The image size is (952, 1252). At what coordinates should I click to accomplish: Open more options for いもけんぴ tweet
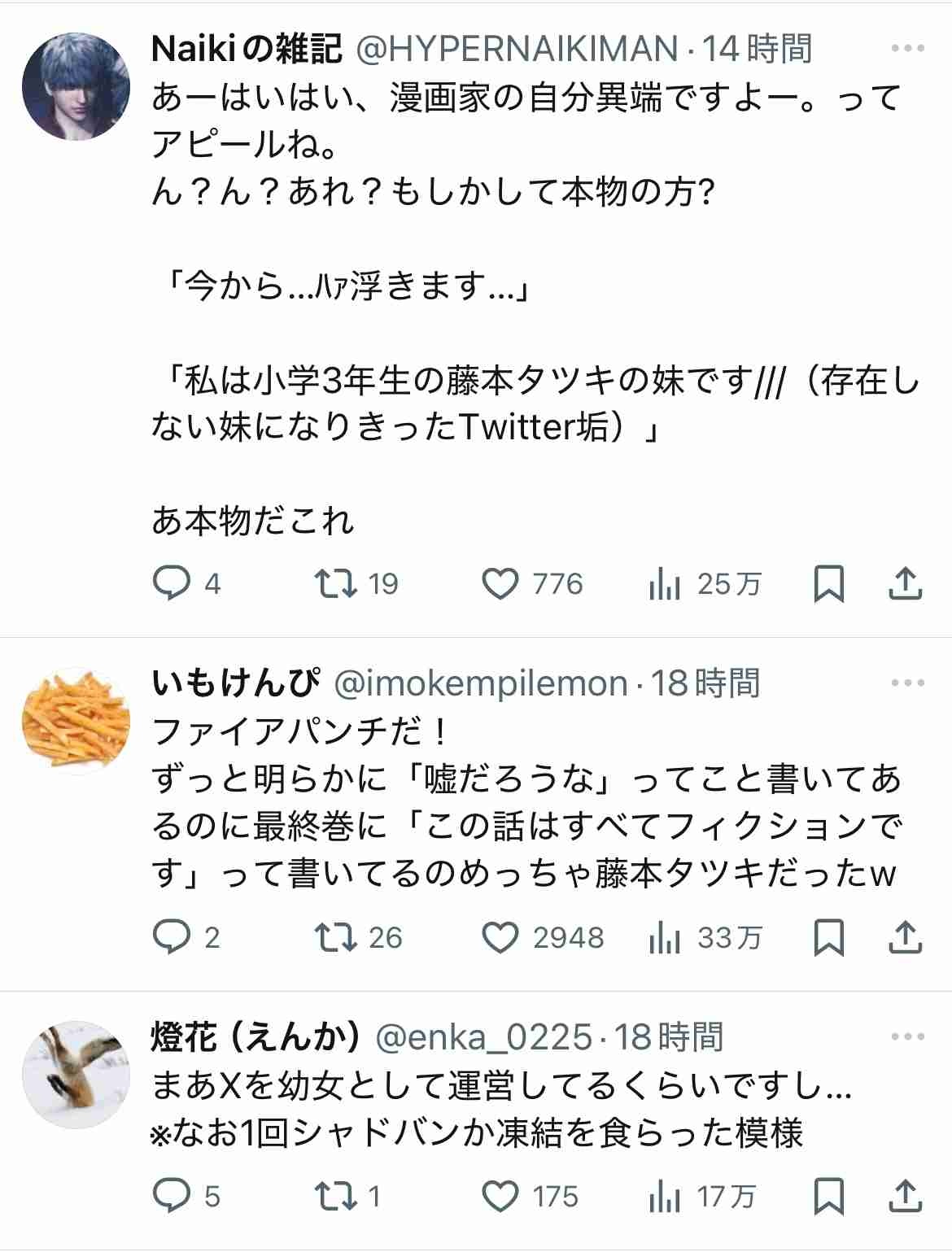907,683
